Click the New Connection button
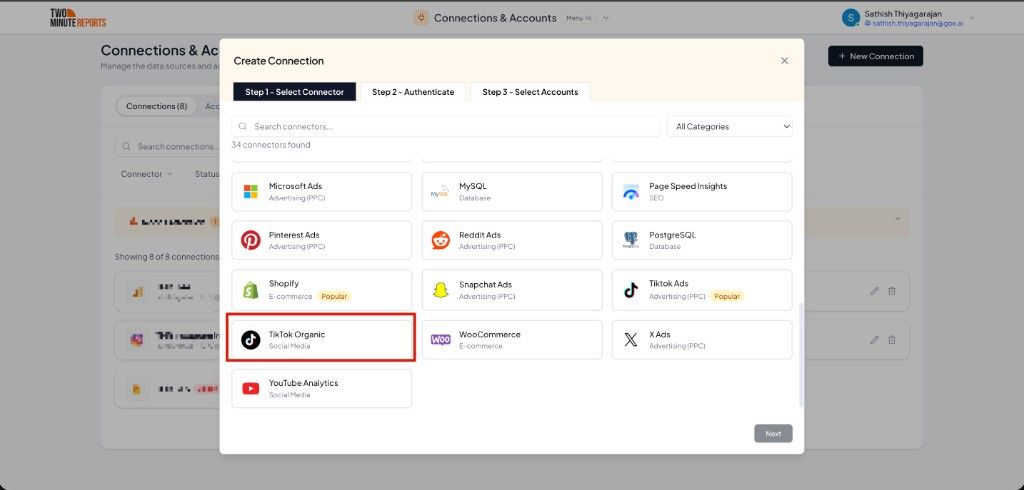 [x=876, y=56]
